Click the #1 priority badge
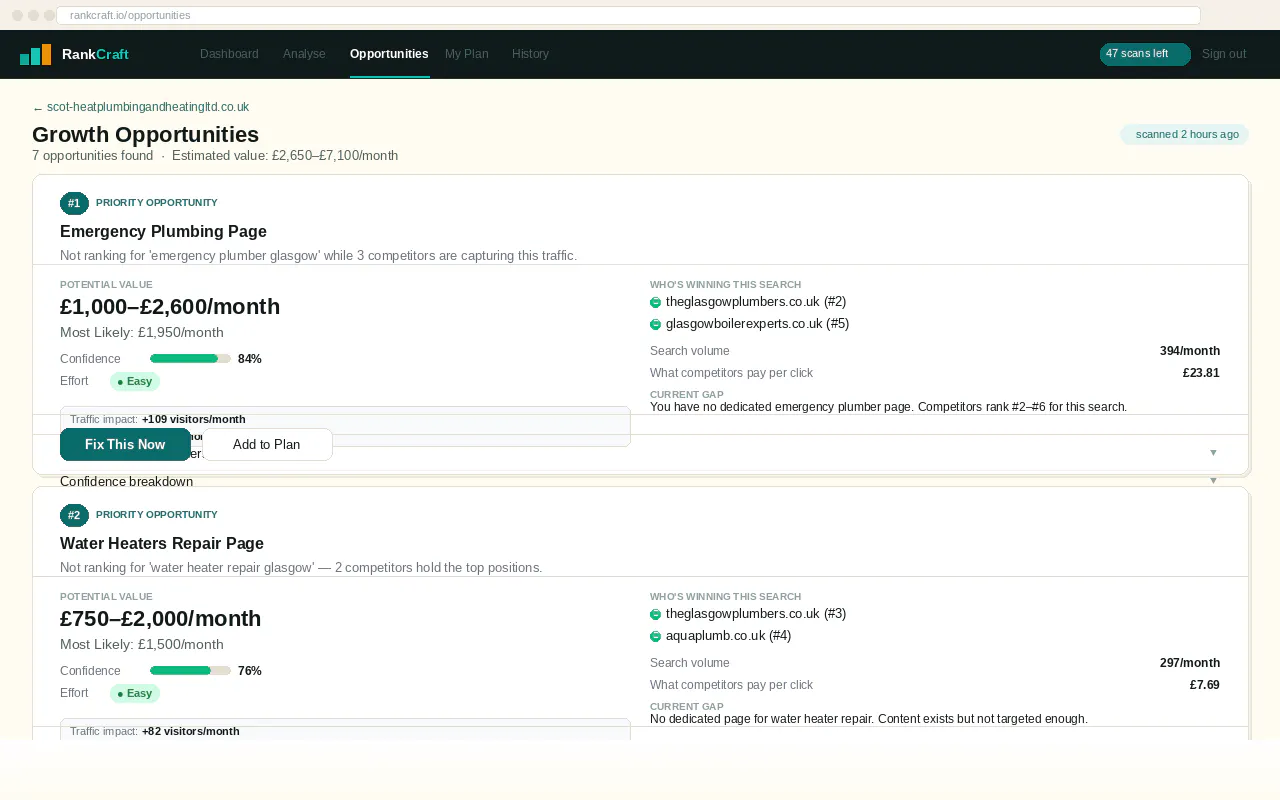This screenshot has width=1280, height=800. click(74, 203)
